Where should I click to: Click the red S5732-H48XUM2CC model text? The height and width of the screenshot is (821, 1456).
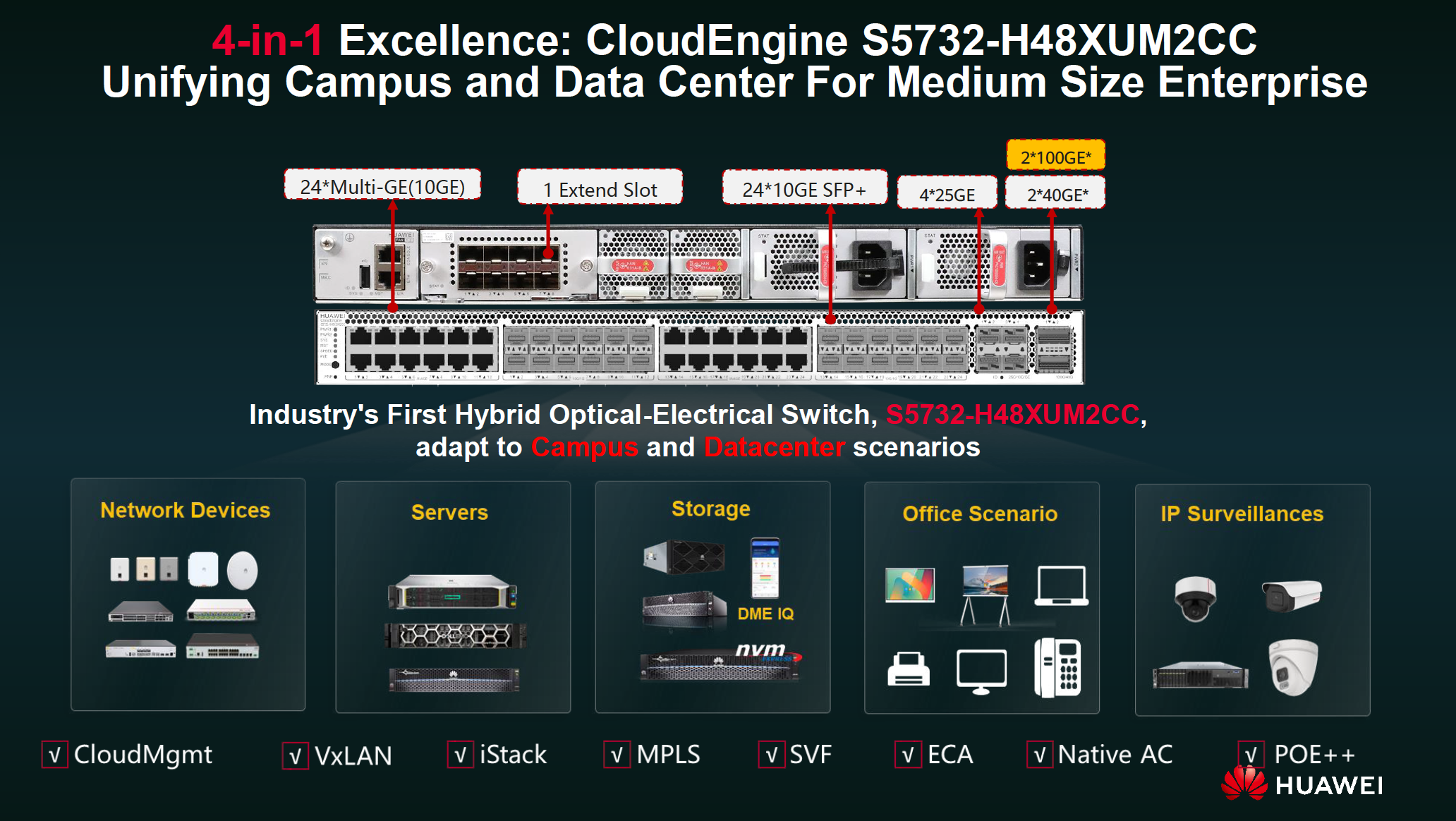coord(1012,415)
